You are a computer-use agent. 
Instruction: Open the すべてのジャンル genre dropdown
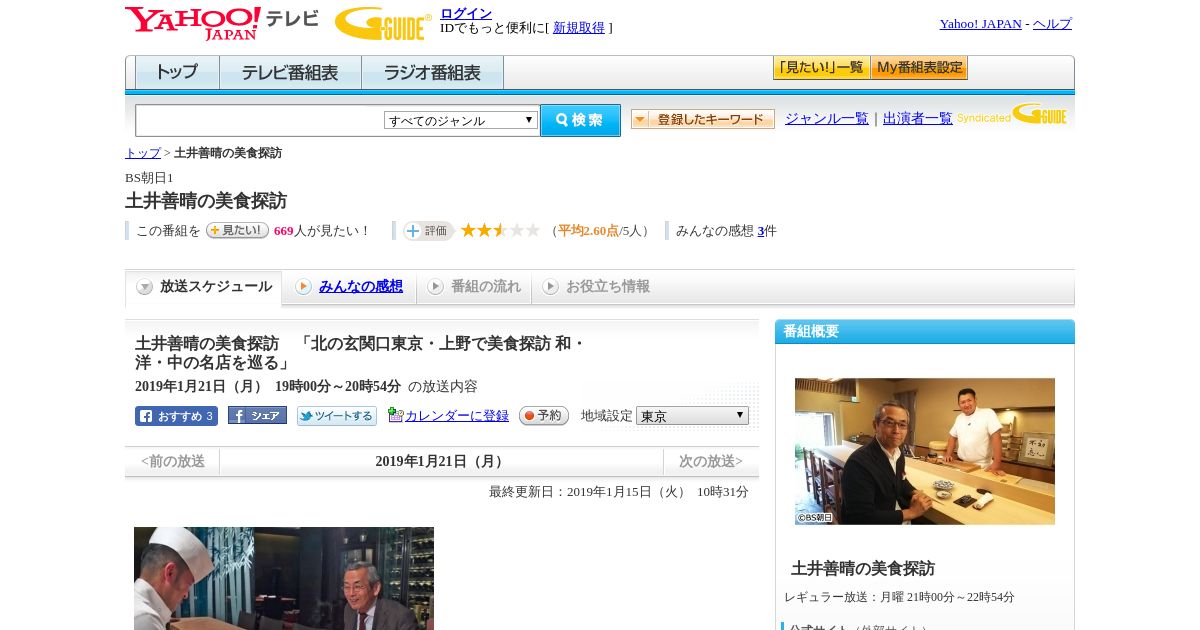point(461,120)
